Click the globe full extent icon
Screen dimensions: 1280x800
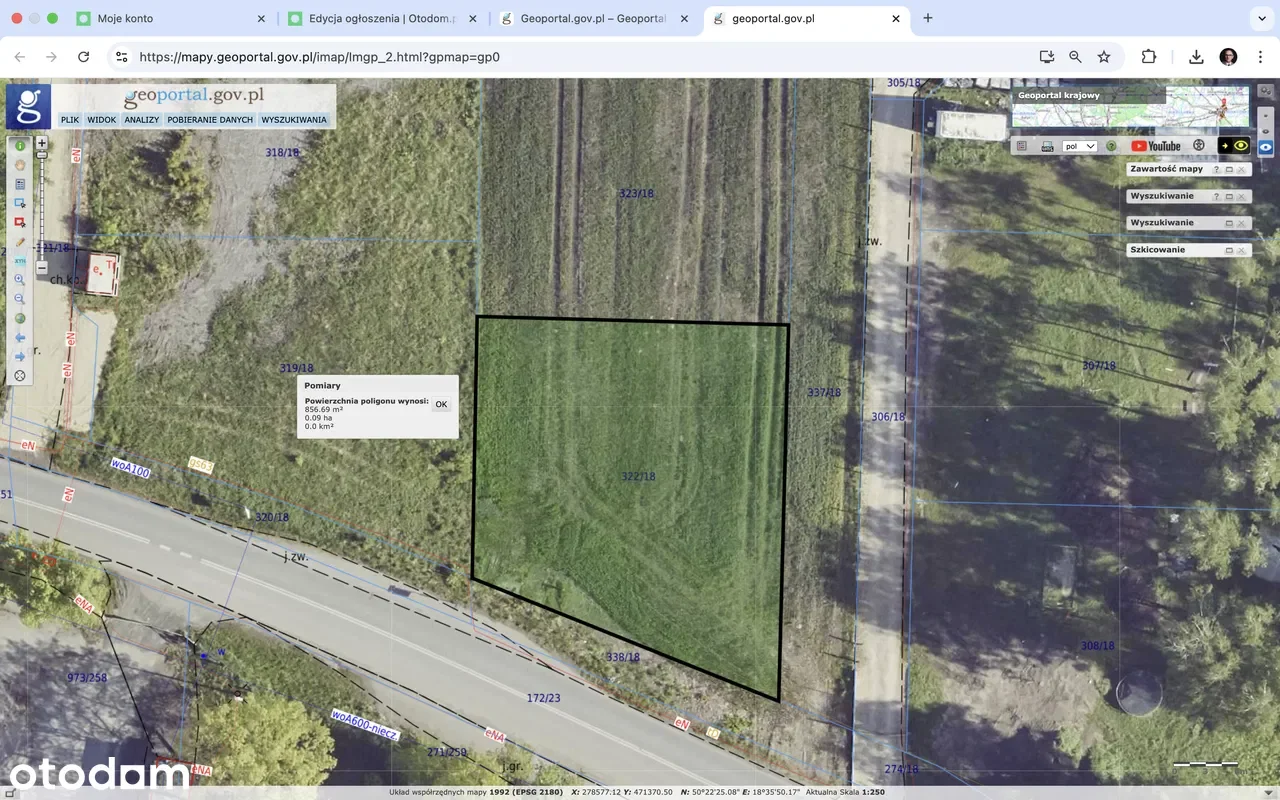pos(20,319)
